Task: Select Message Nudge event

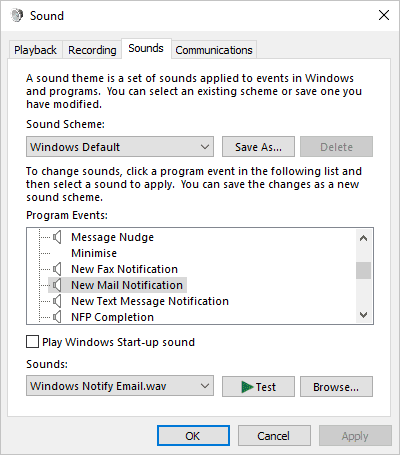Action: (113, 237)
